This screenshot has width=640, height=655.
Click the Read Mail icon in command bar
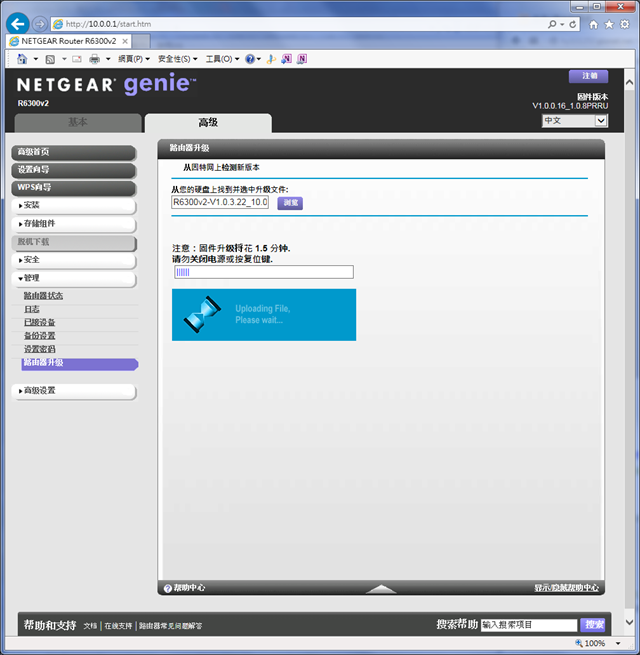[77, 59]
